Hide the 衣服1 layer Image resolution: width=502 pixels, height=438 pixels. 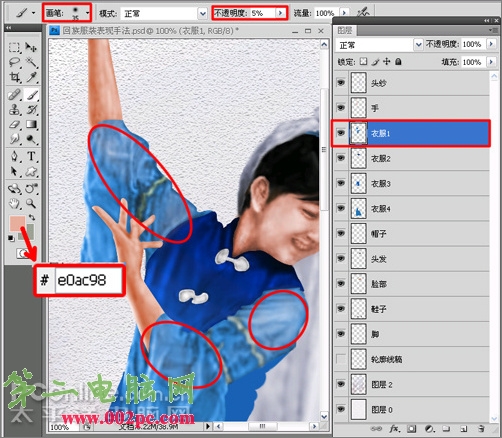click(x=341, y=133)
